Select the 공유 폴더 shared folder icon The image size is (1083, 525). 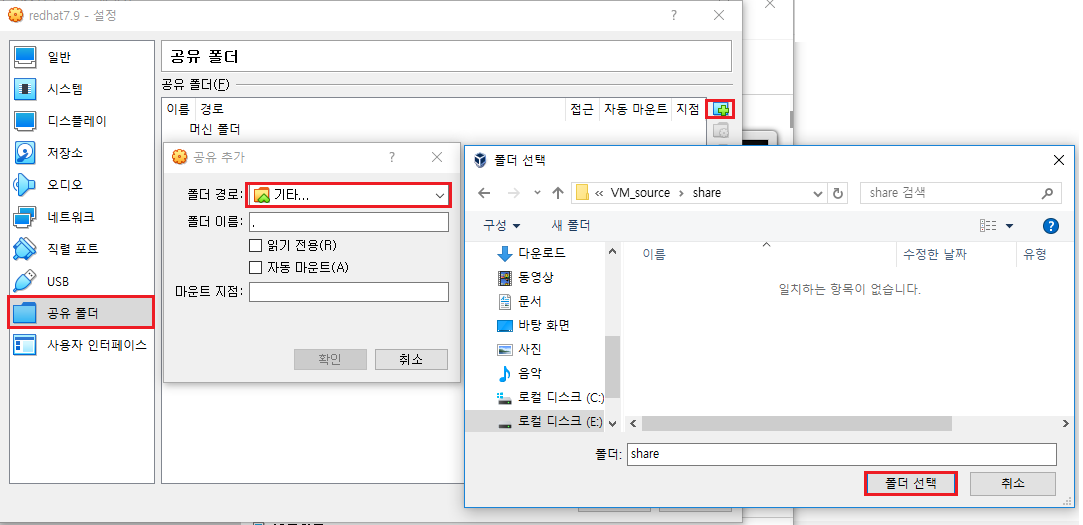(x=25, y=313)
